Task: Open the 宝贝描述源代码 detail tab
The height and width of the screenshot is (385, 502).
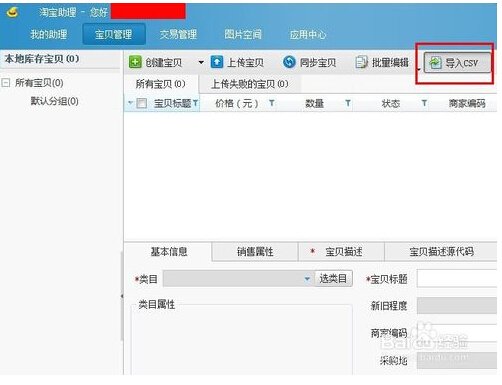Action: point(441,252)
